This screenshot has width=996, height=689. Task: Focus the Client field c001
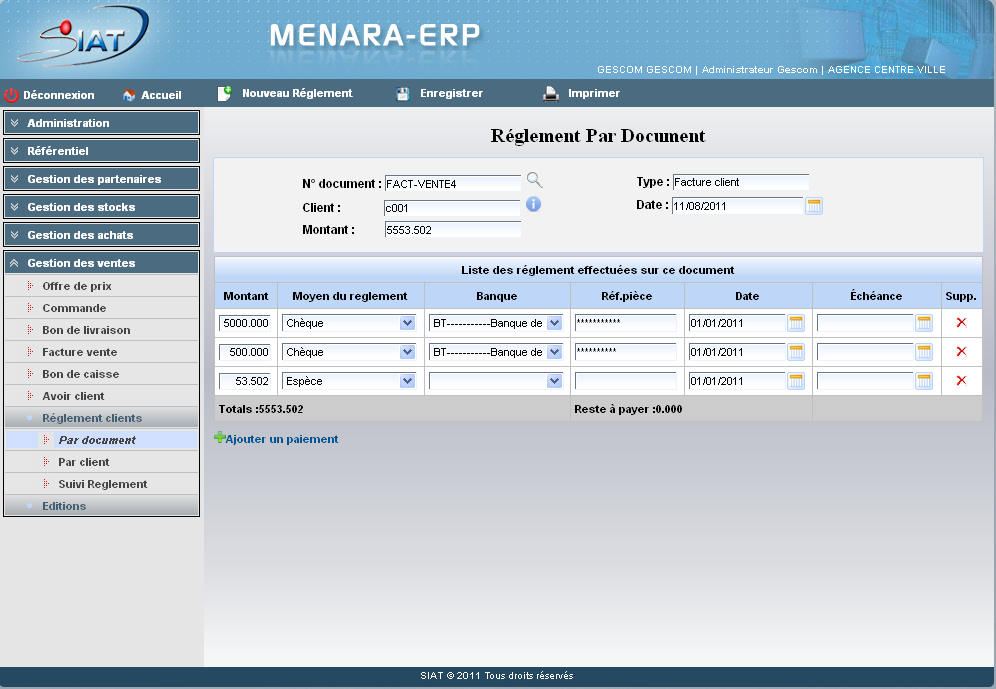452,208
